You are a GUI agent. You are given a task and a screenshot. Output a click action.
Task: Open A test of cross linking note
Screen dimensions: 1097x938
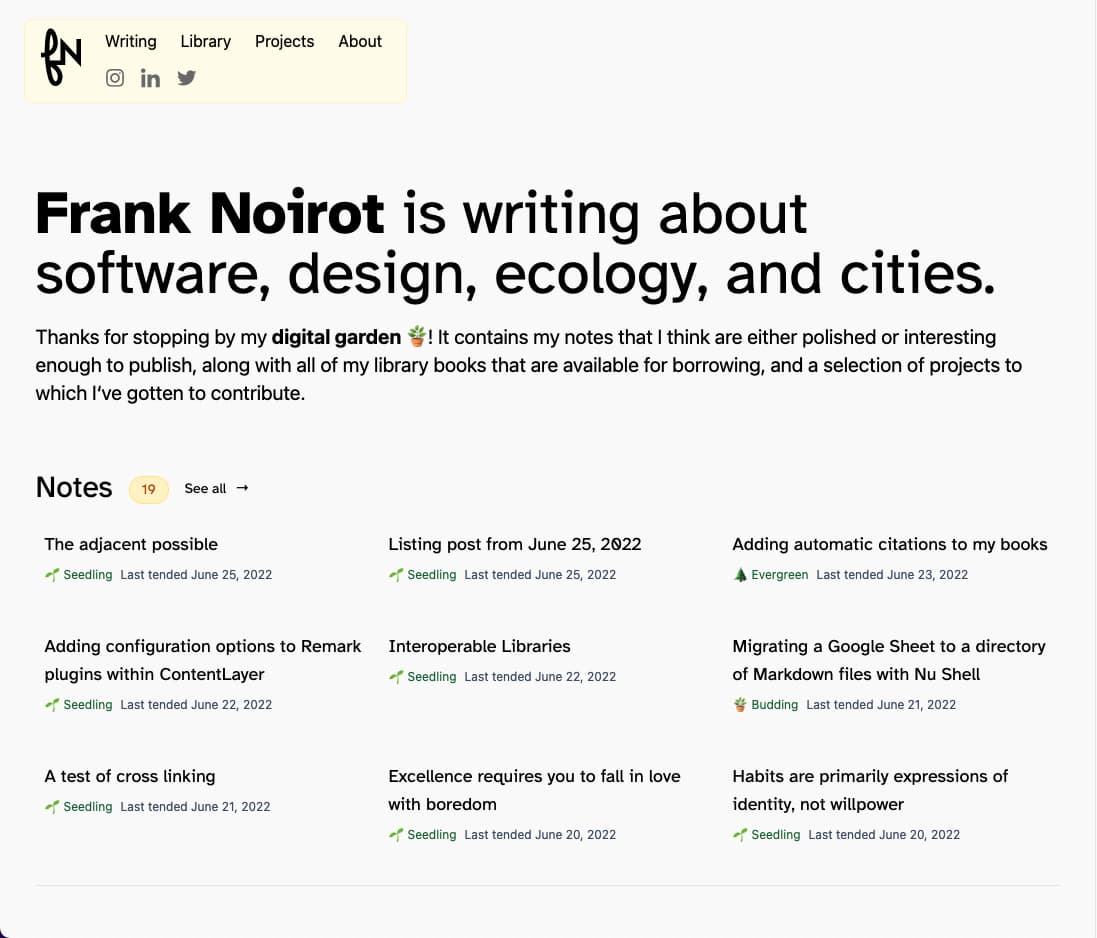pos(130,776)
